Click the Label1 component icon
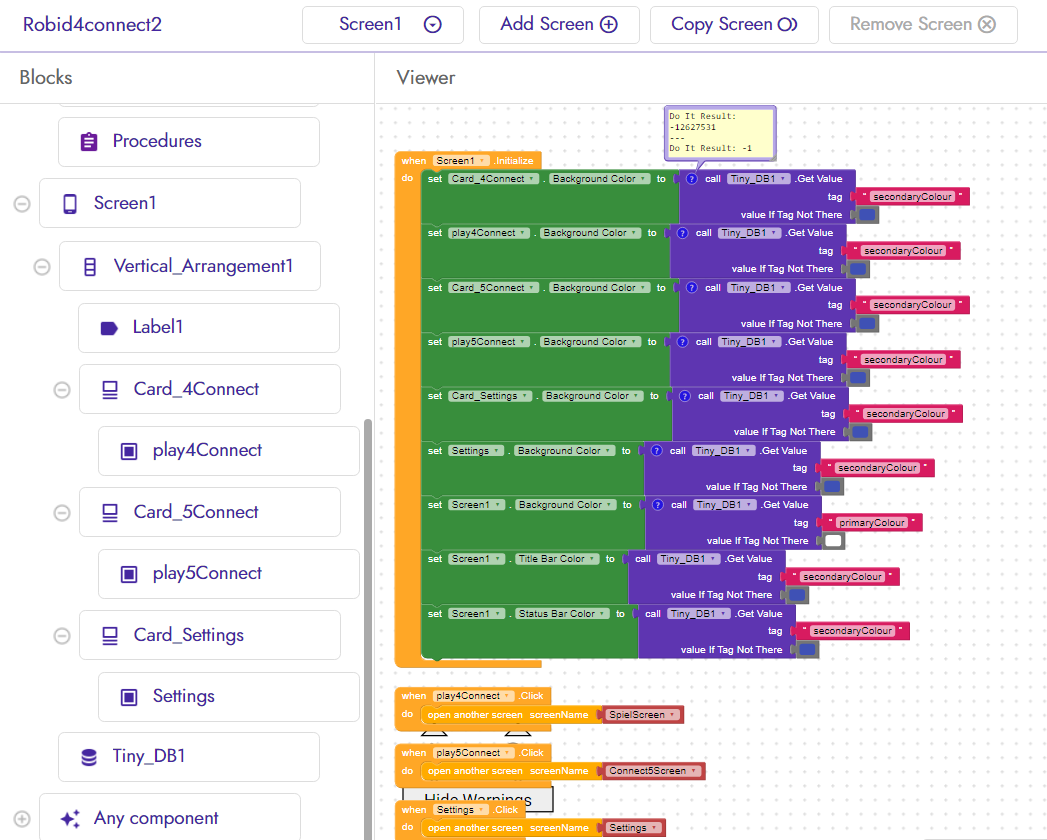The height and width of the screenshot is (840, 1047). (108, 327)
